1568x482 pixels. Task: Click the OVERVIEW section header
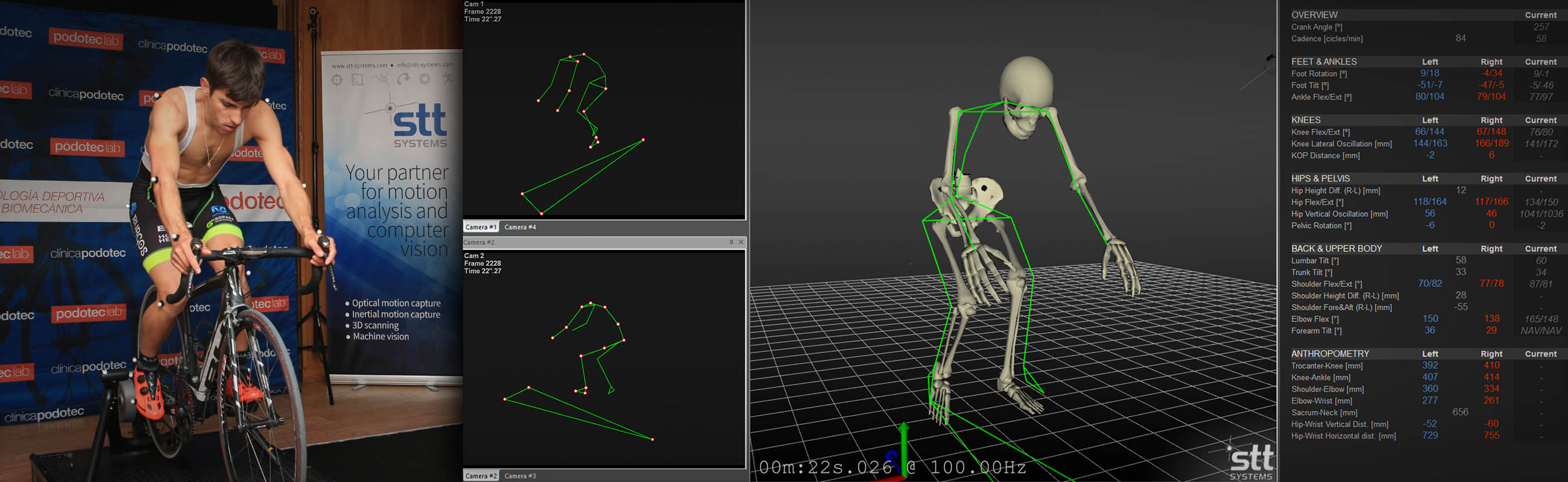[1314, 15]
